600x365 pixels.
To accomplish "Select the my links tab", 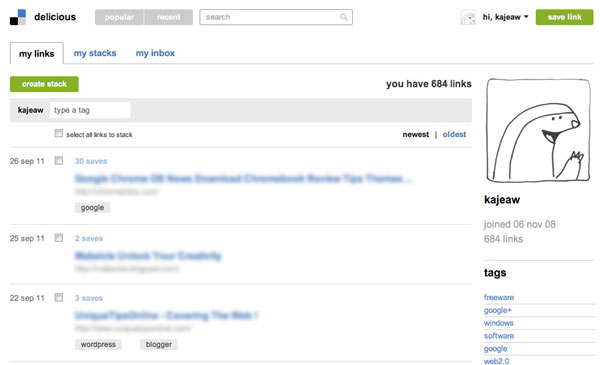I will 37,54.
